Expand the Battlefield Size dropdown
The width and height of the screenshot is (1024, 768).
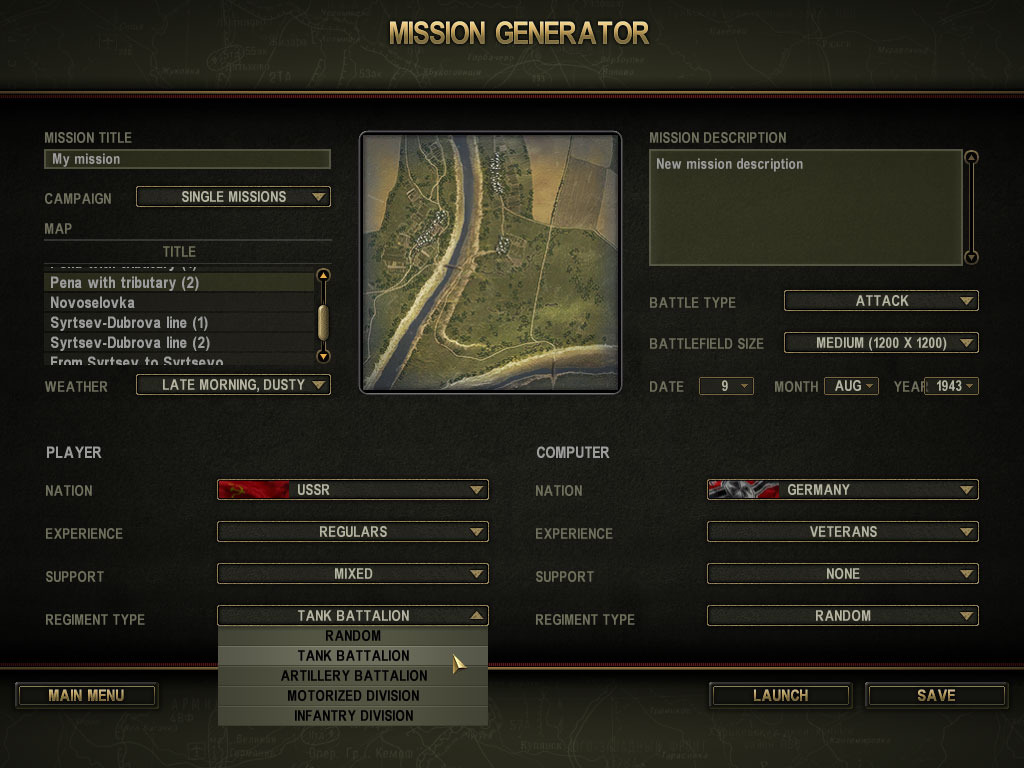881,343
